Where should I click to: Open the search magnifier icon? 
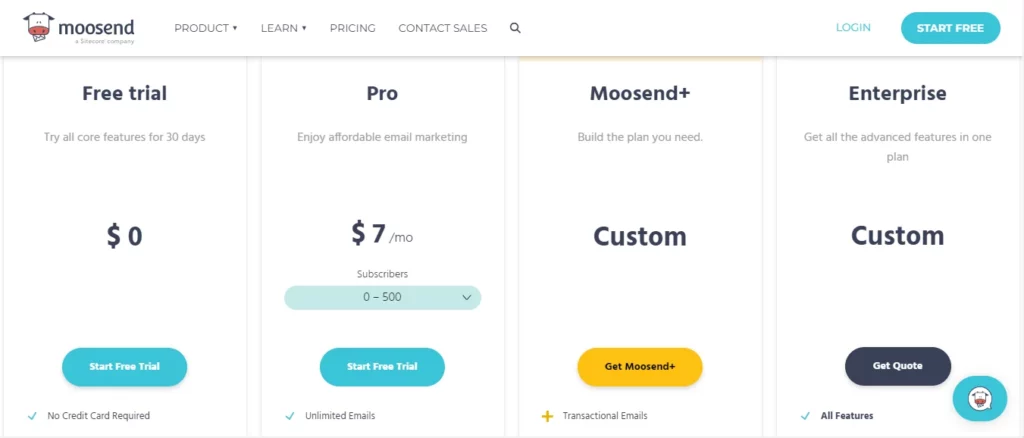click(x=515, y=28)
